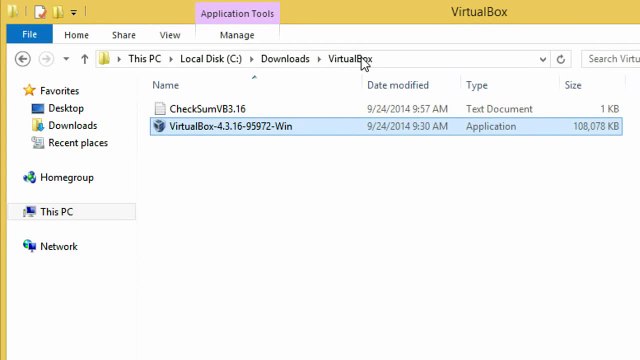Click the Desktop icon in Favorites

click(x=38, y=108)
